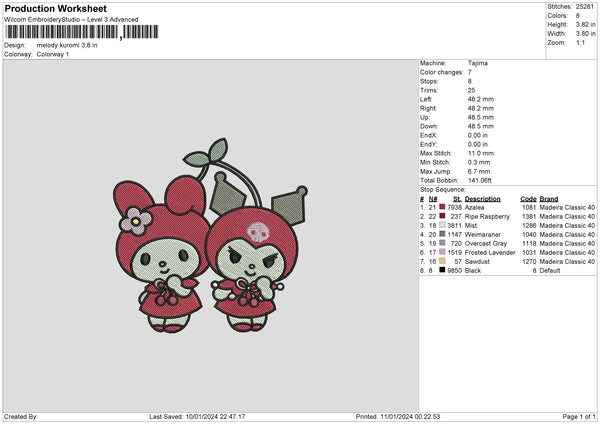Click the Min Stitch value '0.3 mm'
Screen dimensions: 600x424
(x=479, y=162)
